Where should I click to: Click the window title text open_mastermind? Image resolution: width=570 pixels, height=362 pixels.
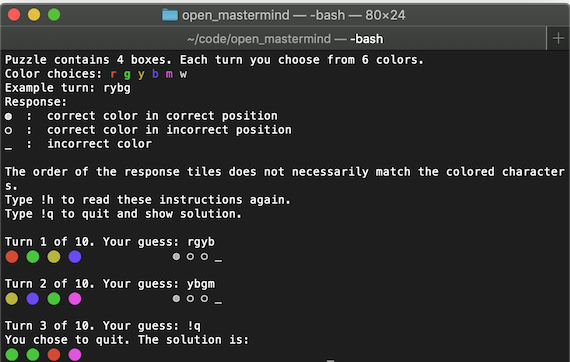tap(236, 15)
